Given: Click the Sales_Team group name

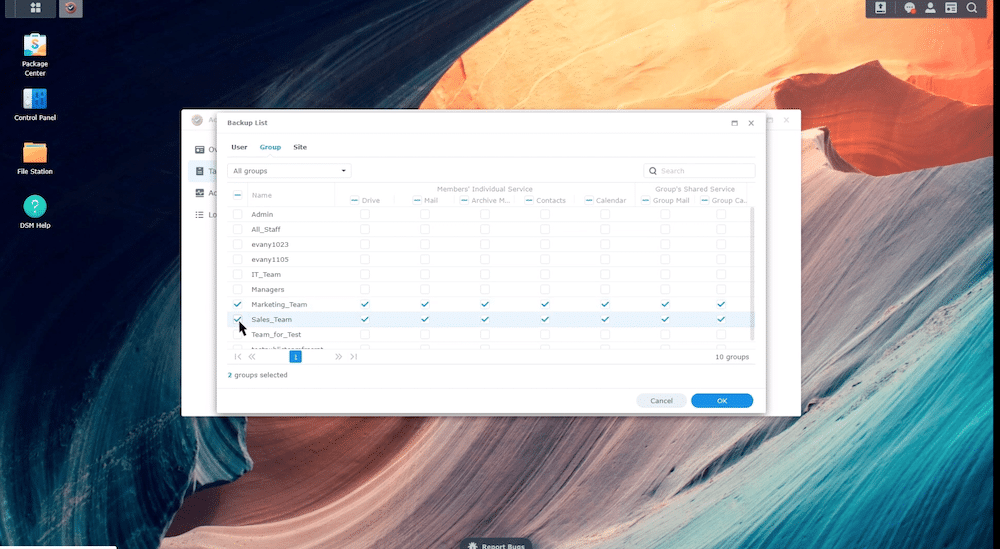Looking at the screenshot, I should coord(271,319).
